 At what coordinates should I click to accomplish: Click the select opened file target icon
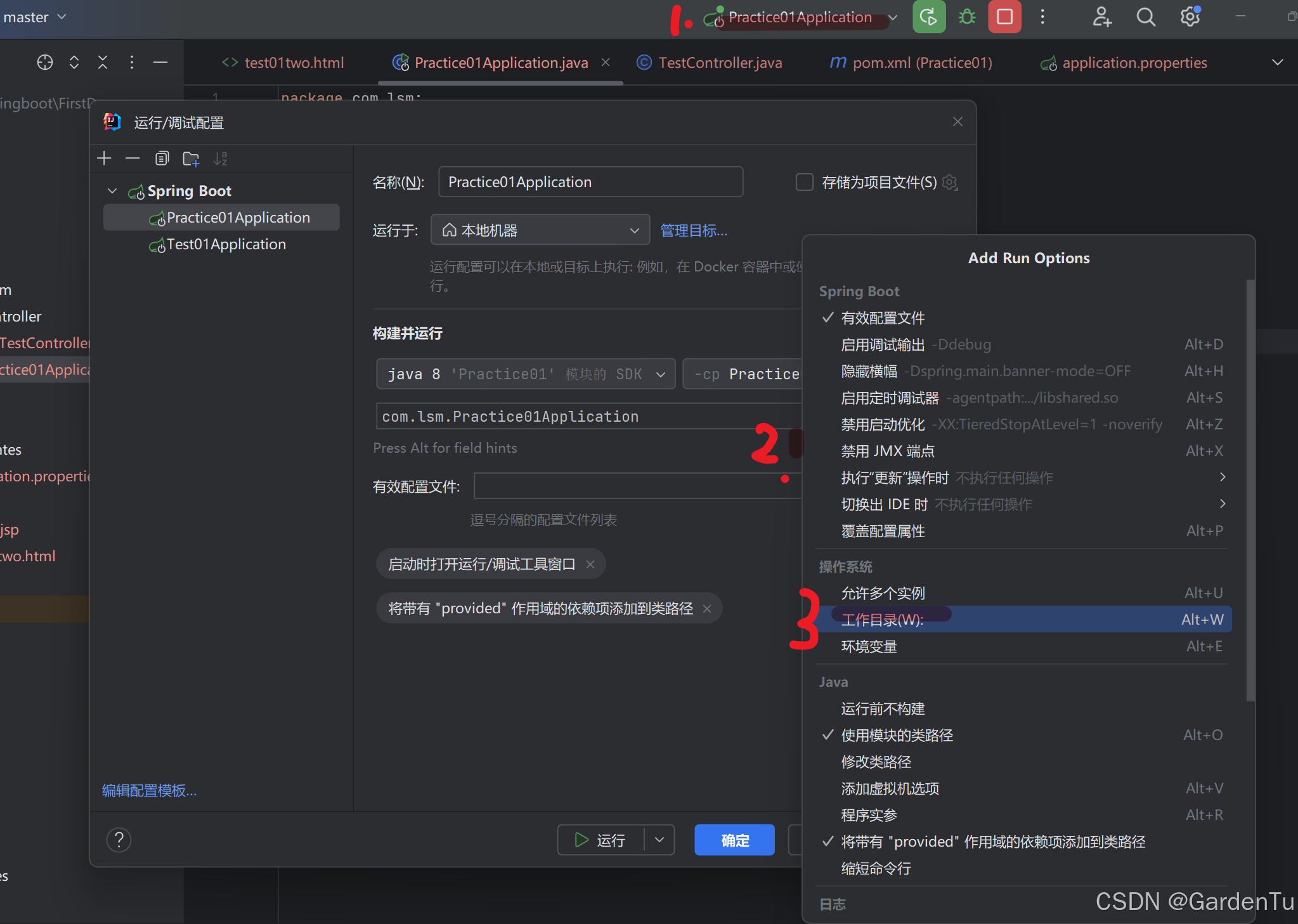(45, 62)
